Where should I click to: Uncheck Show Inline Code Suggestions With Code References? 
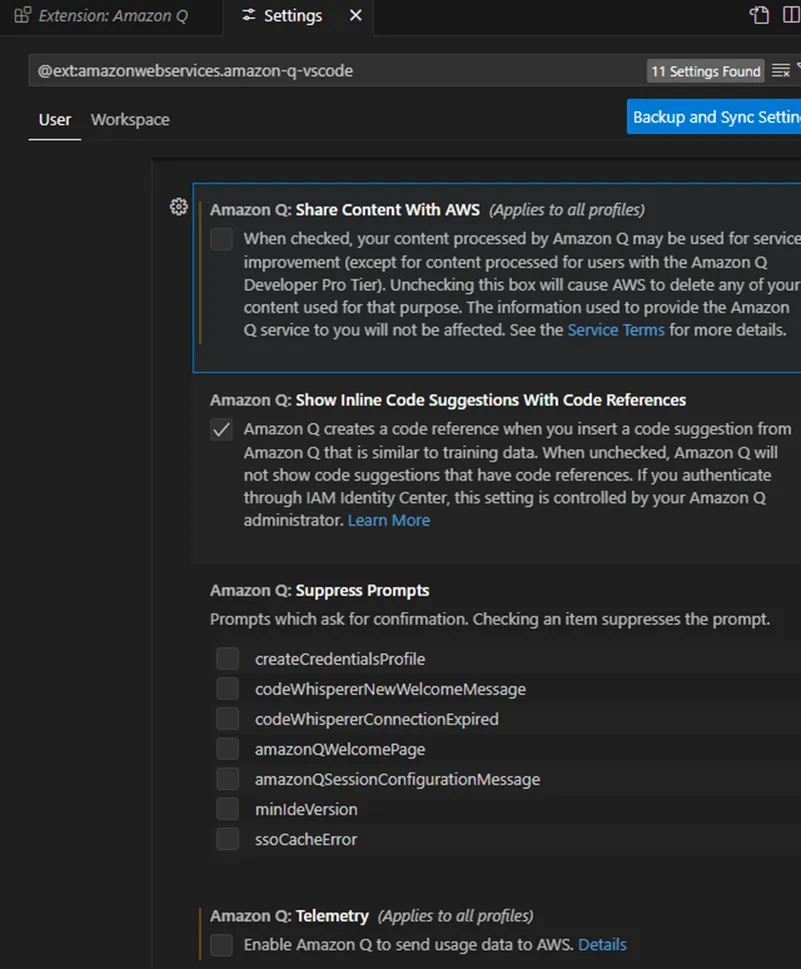tap(221, 429)
